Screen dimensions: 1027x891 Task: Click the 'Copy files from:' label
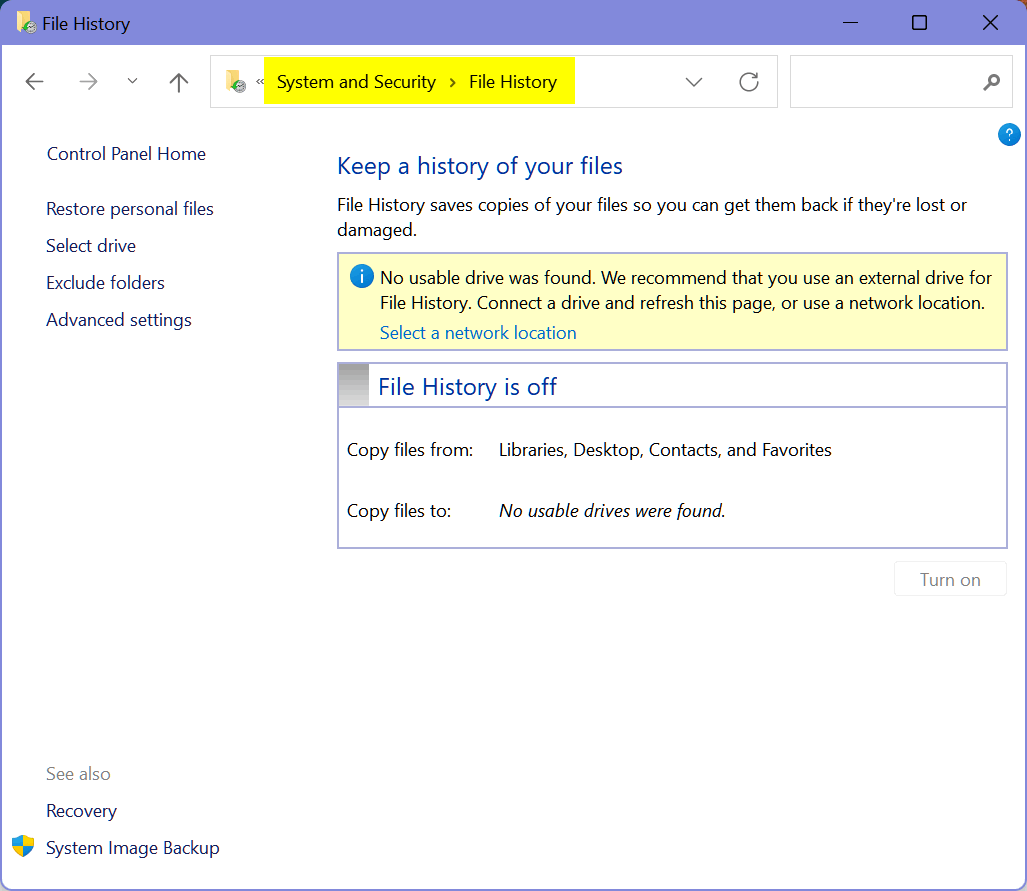coord(410,450)
